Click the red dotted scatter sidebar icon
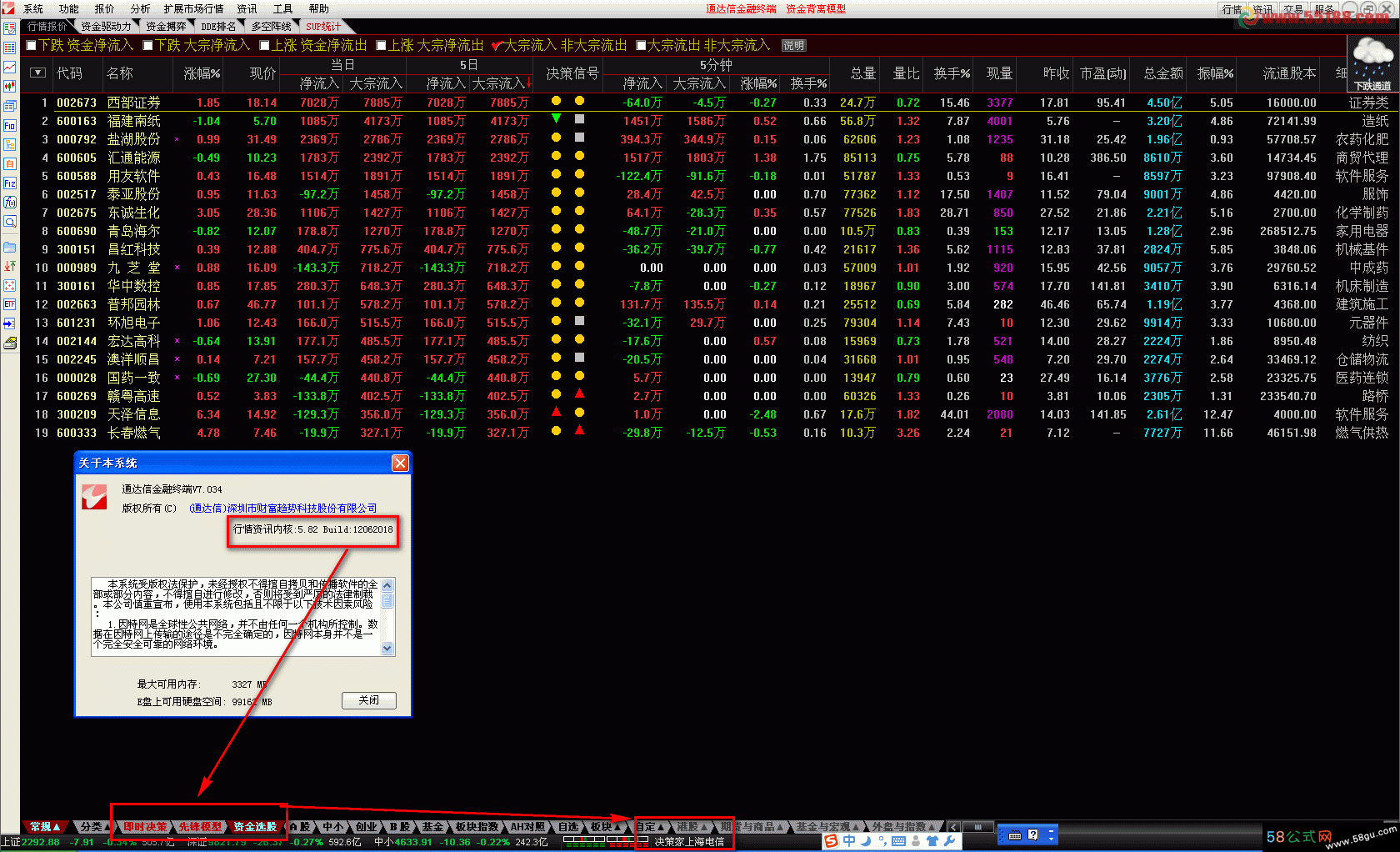 10,285
